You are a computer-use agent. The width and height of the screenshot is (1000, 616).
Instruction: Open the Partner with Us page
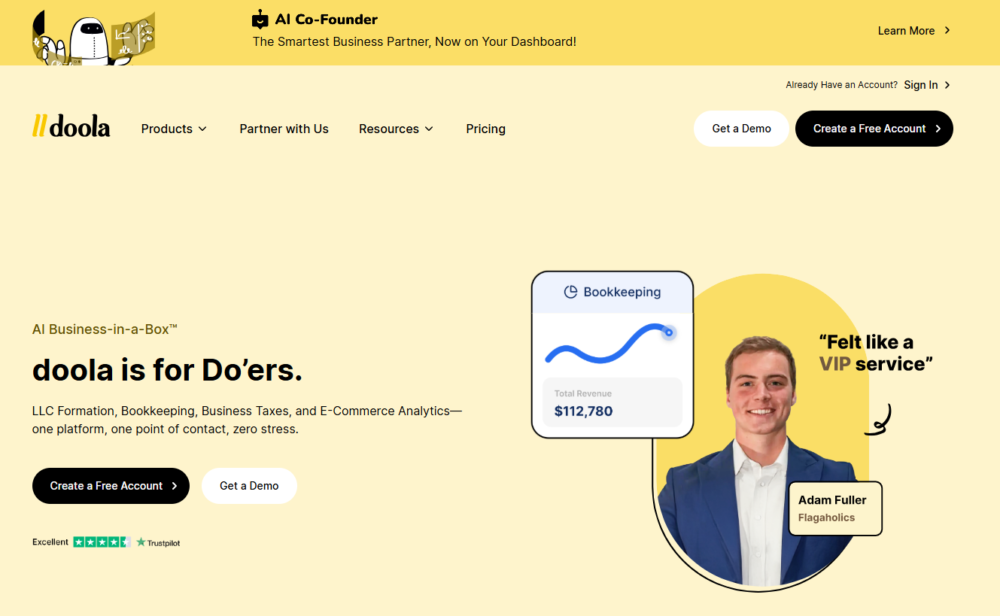click(x=284, y=129)
